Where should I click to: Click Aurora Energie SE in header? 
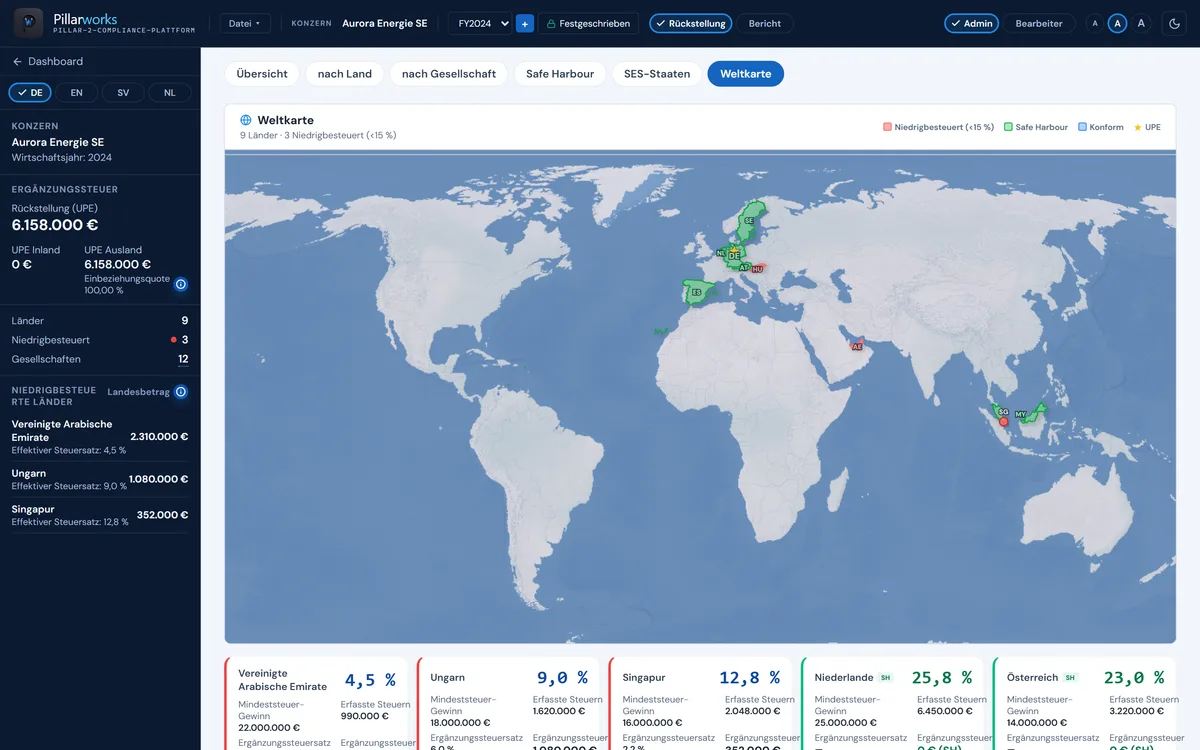(385, 23)
